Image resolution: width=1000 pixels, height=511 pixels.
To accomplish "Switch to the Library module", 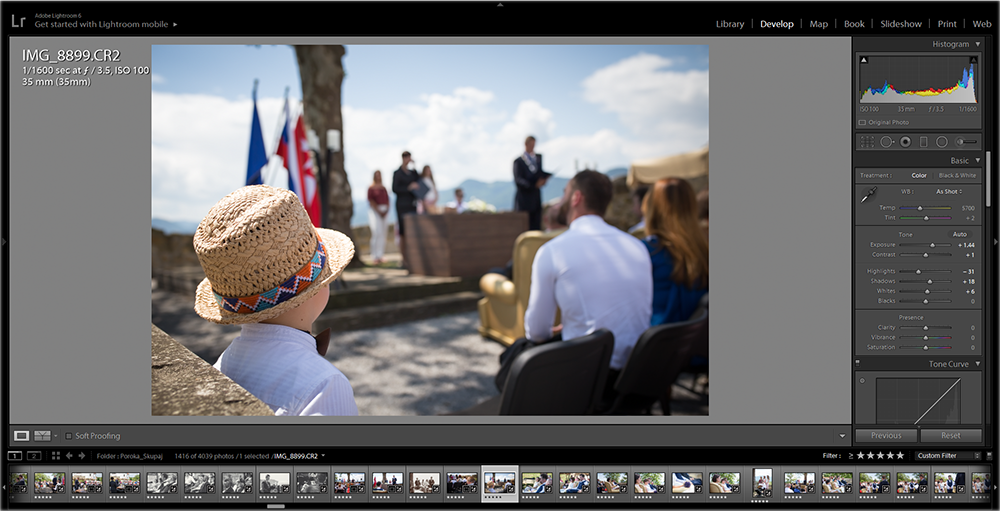I will click(x=730, y=24).
